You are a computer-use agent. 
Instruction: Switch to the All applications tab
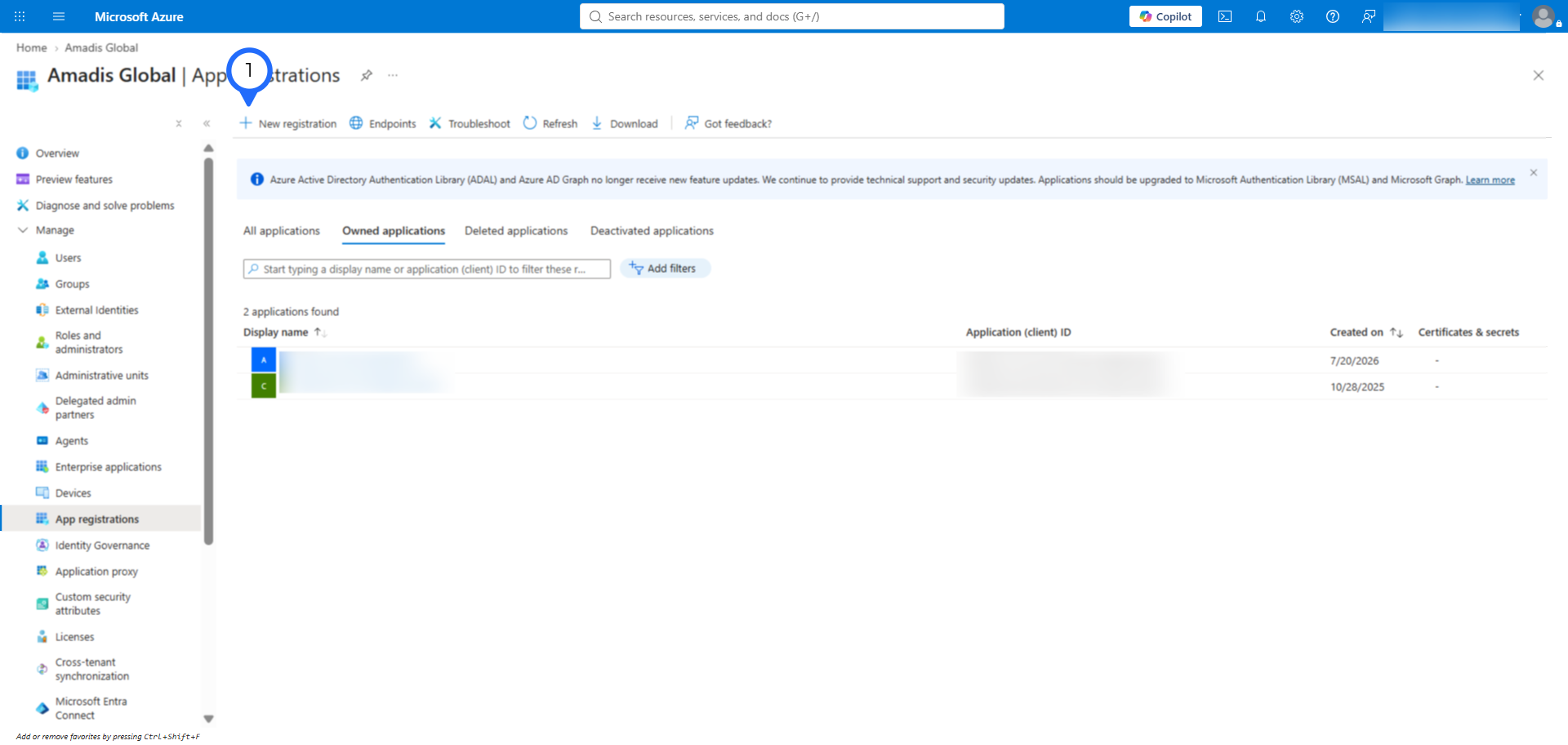point(282,231)
